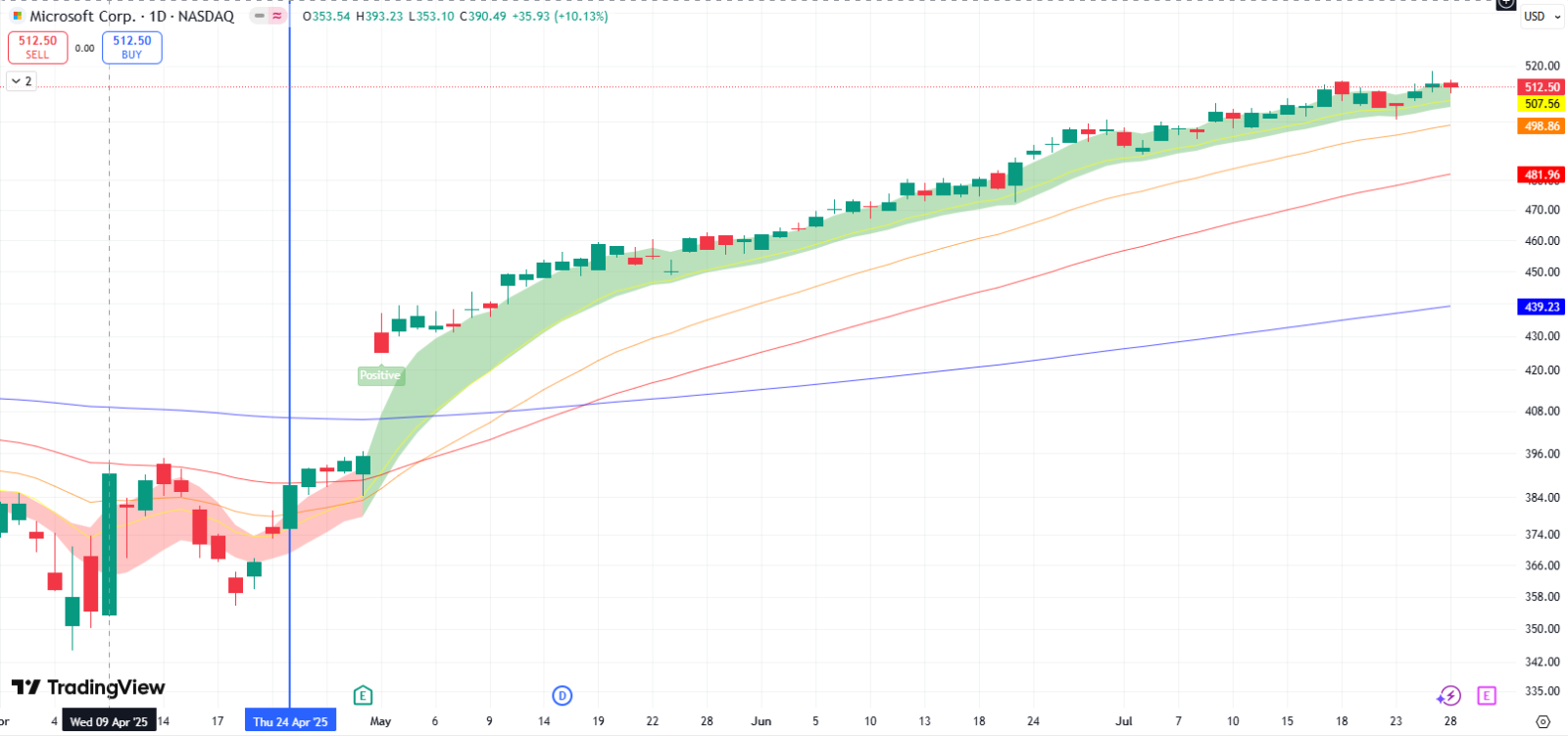Click the Jun label on the time axis
The image size is (1568, 736).
point(761,721)
